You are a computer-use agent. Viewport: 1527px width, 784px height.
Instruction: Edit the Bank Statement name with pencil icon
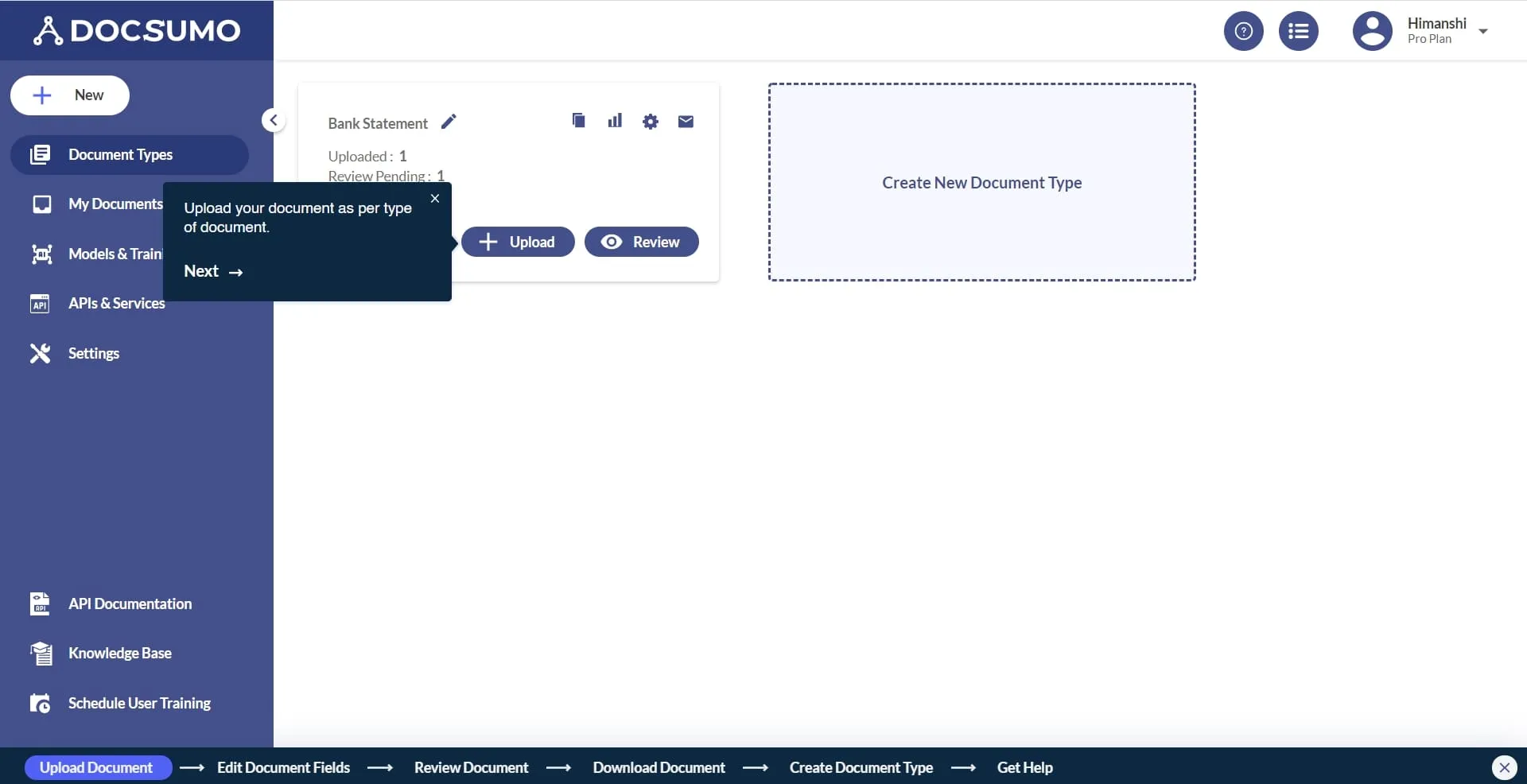coord(449,122)
